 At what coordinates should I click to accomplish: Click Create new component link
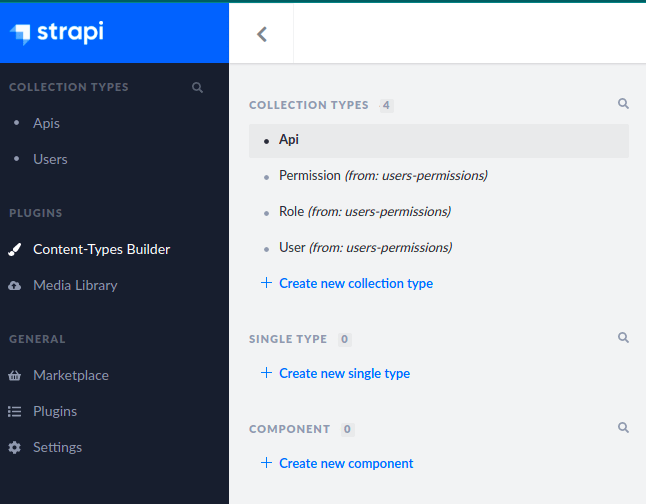click(x=346, y=464)
